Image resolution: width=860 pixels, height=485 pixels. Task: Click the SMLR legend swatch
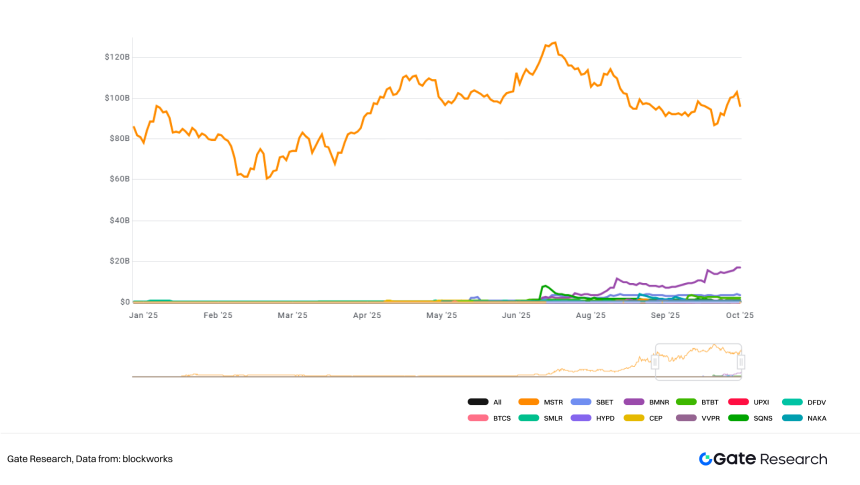(530, 418)
